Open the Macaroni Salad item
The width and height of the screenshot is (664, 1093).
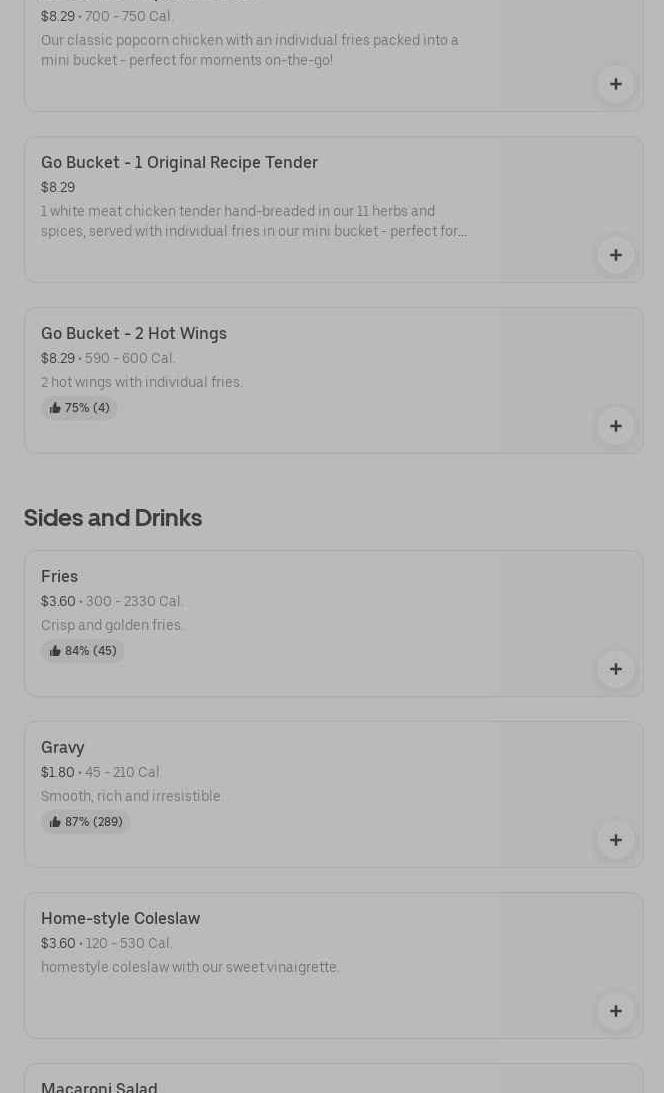[x=99, y=1087]
